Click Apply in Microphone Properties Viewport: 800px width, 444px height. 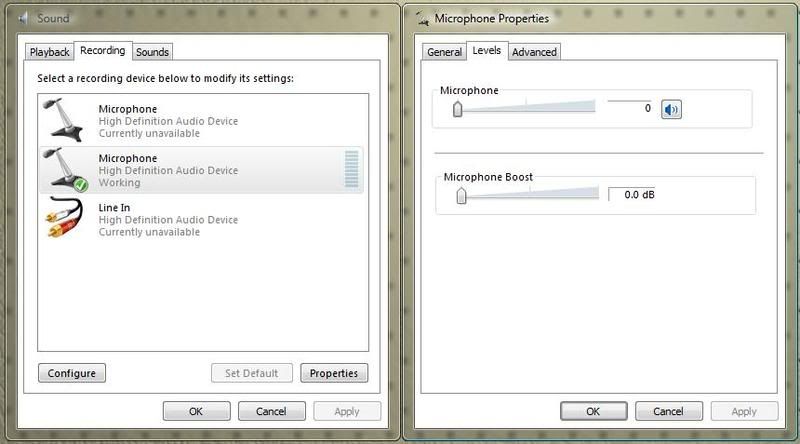click(744, 411)
